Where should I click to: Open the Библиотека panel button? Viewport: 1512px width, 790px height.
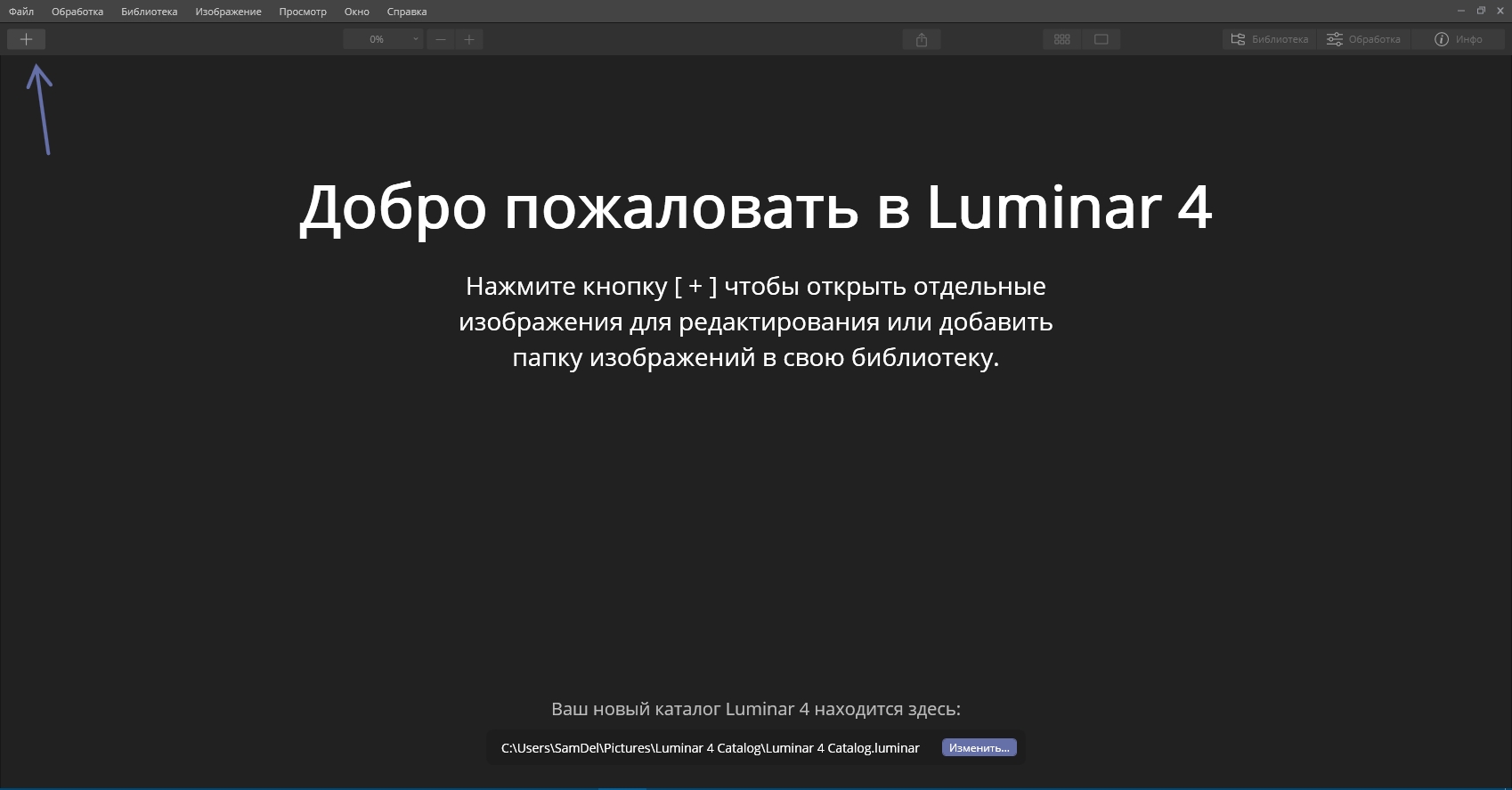pyautogui.click(x=1270, y=39)
